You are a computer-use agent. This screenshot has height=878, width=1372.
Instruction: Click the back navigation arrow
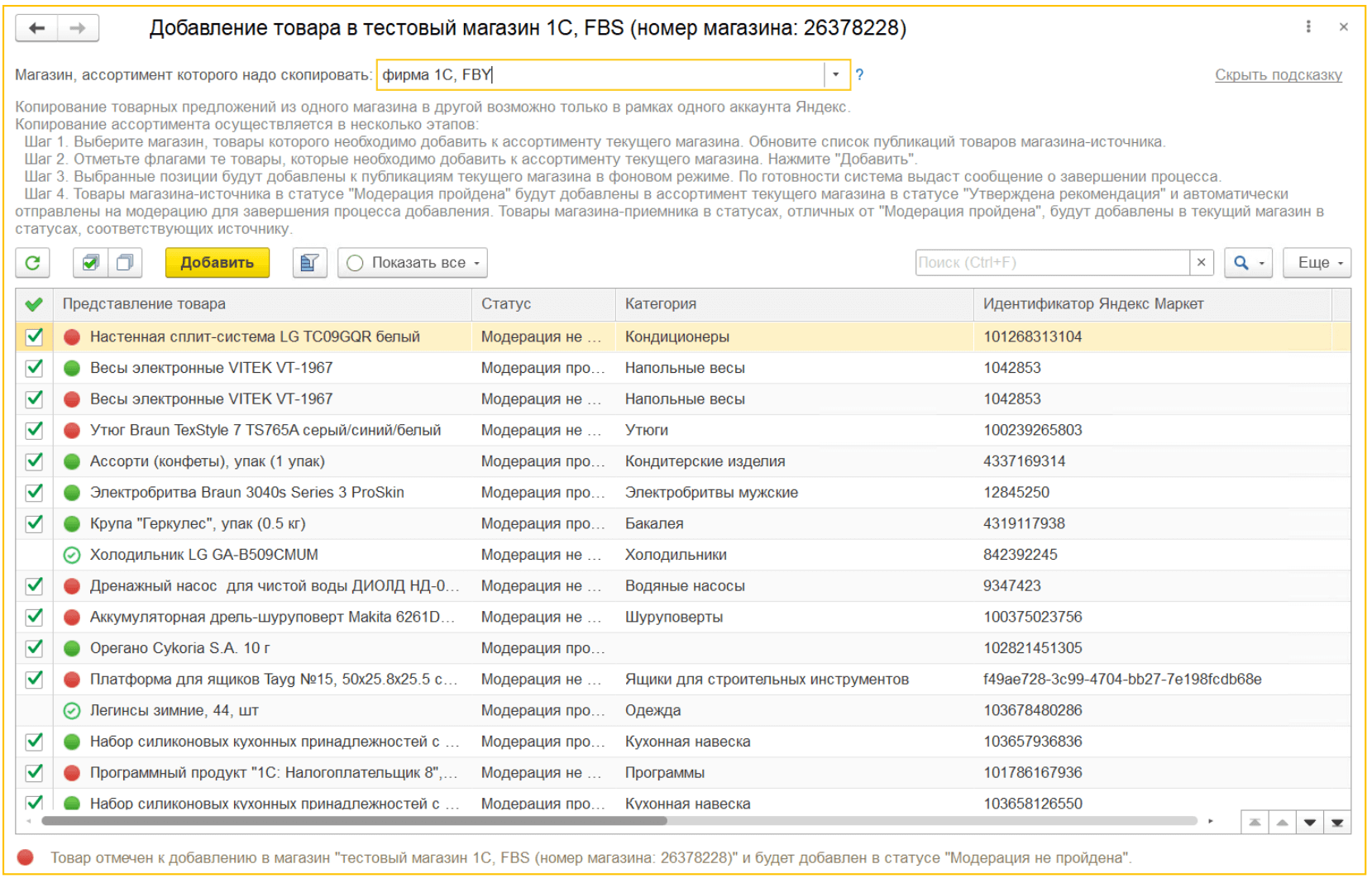[x=36, y=28]
